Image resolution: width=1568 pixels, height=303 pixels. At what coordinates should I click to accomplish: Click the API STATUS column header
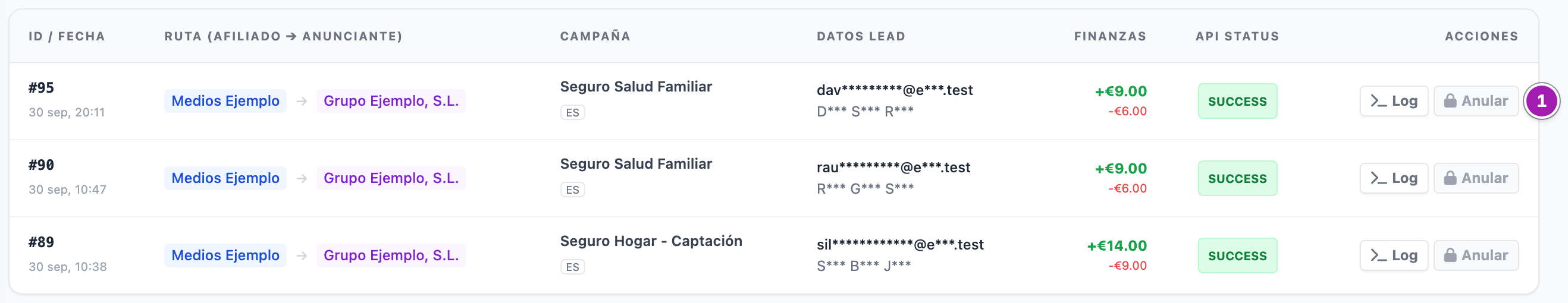click(x=1237, y=36)
